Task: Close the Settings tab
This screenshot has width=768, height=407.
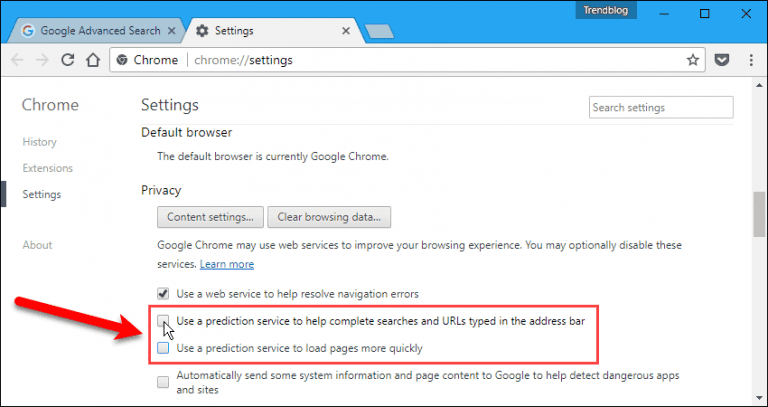Action: point(348,31)
